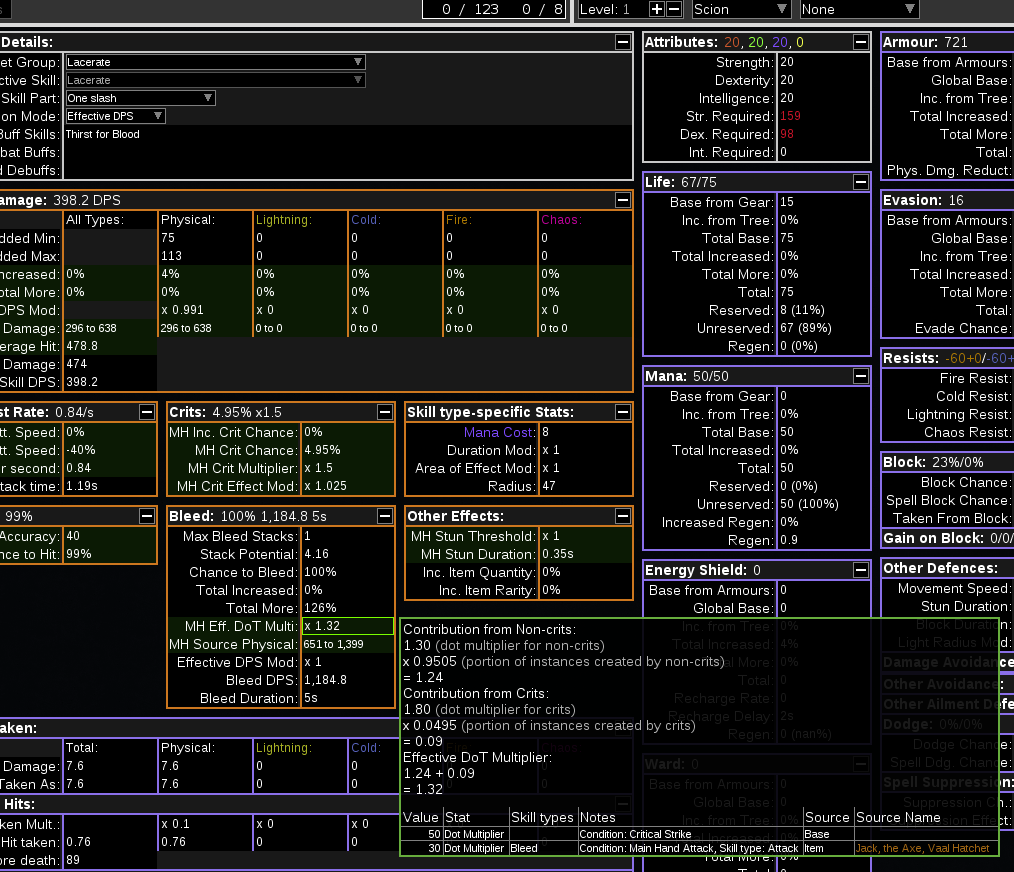This screenshot has height=872, width=1014.
Task: Open the greyed Lacerate active skill dropdown
Action: (215, 80)
